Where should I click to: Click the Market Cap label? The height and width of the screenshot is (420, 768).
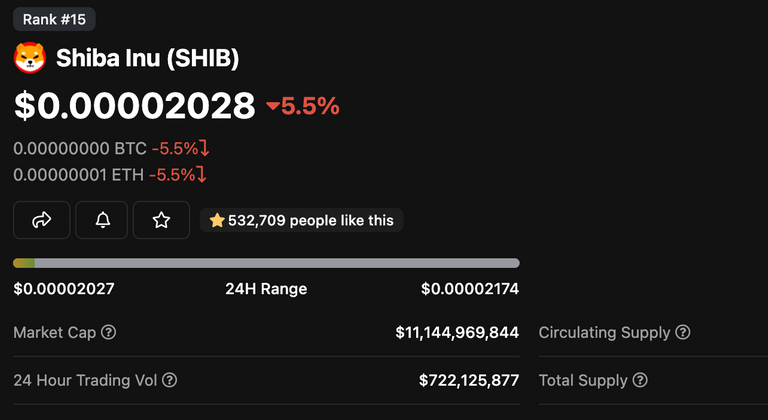[54, 333]
